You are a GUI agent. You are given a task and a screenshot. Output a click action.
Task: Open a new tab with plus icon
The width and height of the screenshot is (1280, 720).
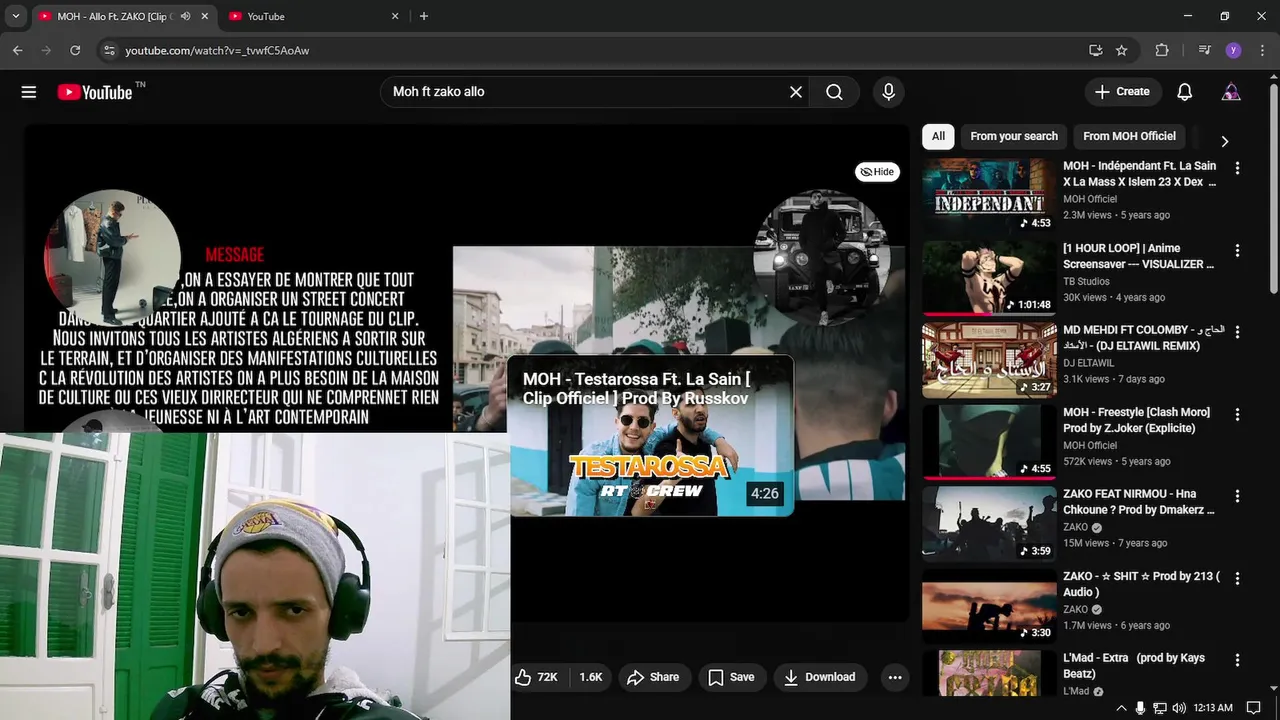tap(424, 16)
